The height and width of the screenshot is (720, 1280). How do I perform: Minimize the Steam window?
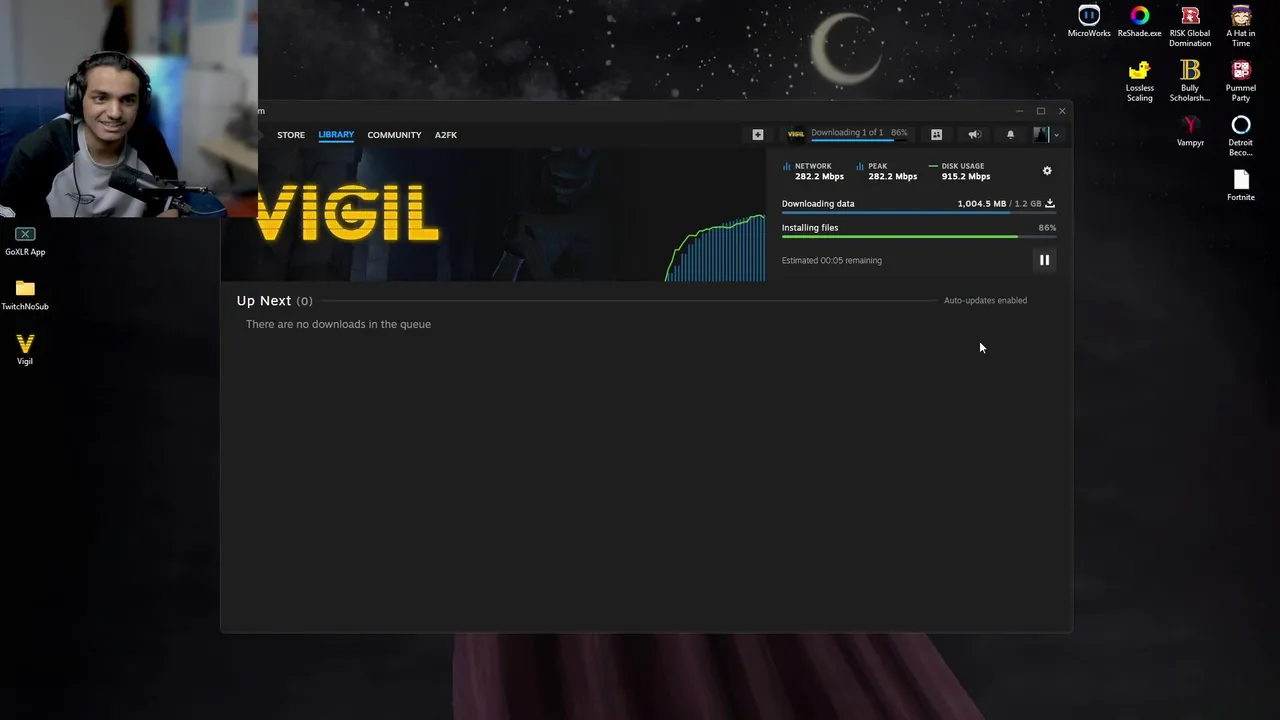click(1019, 111)
